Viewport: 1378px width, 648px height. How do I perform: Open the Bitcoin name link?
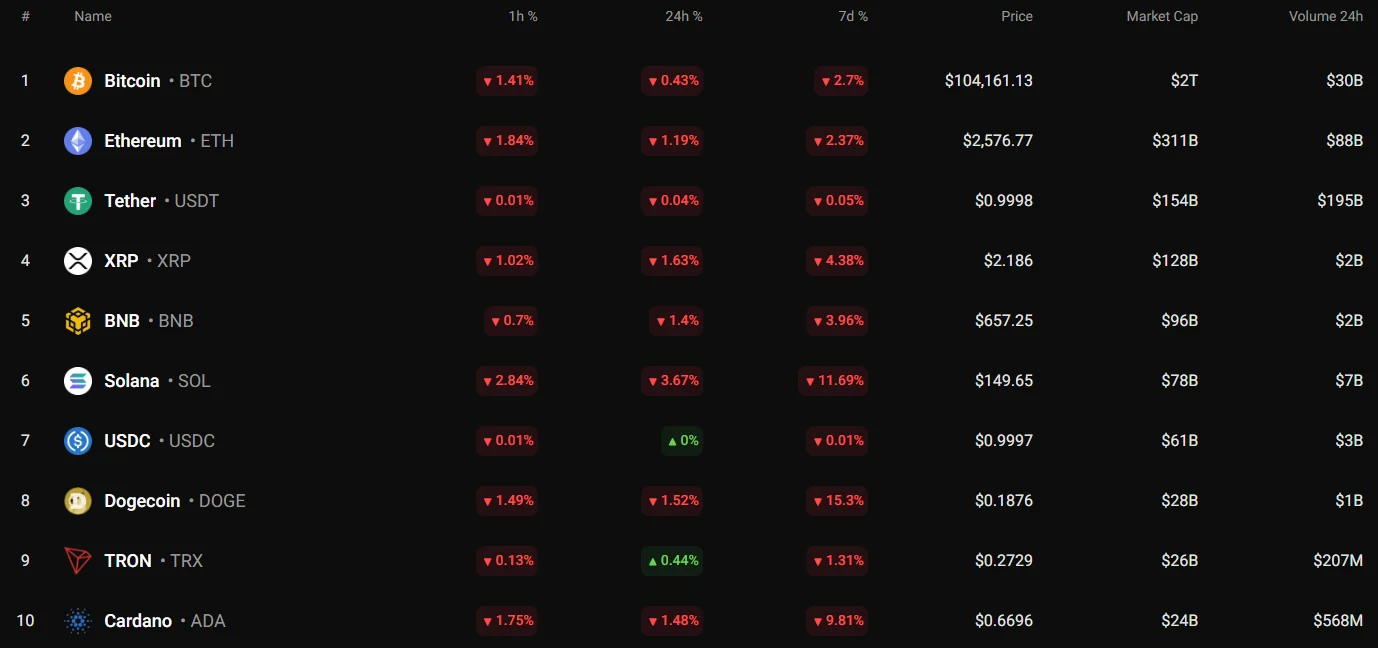pyautogui.click(x=132, y=81)
